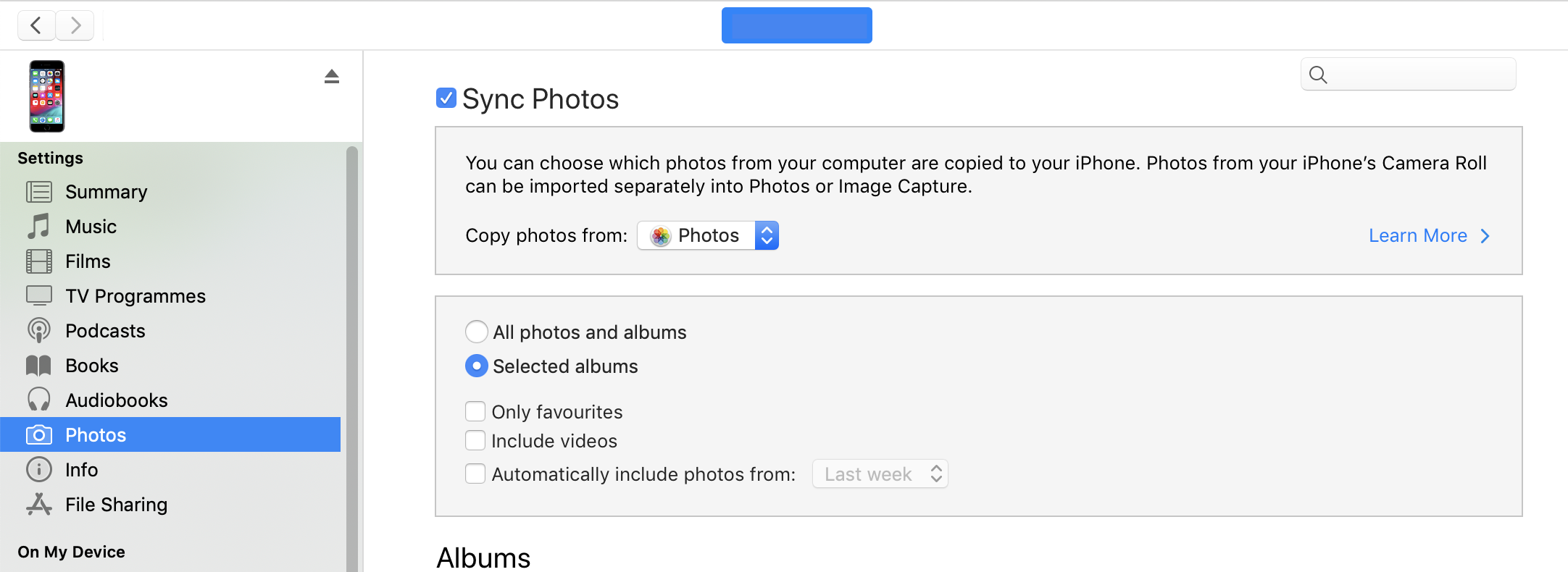The image size is (1568, 572).
Task: Choose All photos and albums option
Action: (x=476, y=332)
